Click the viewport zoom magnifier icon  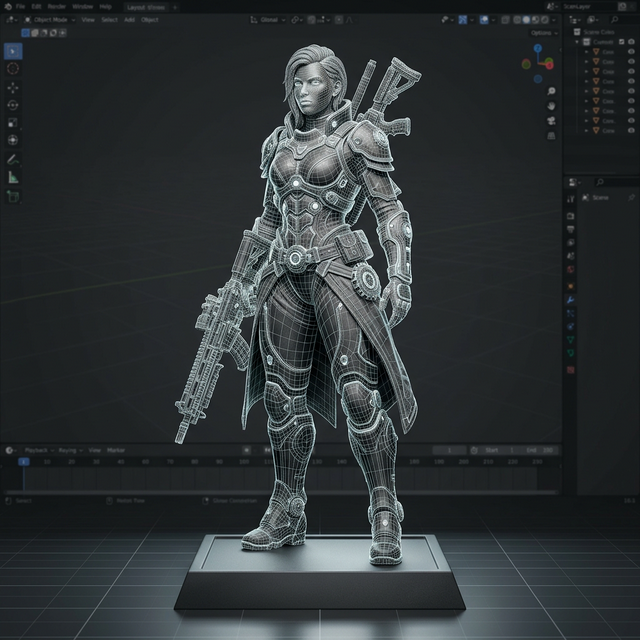tap(551, 91)
